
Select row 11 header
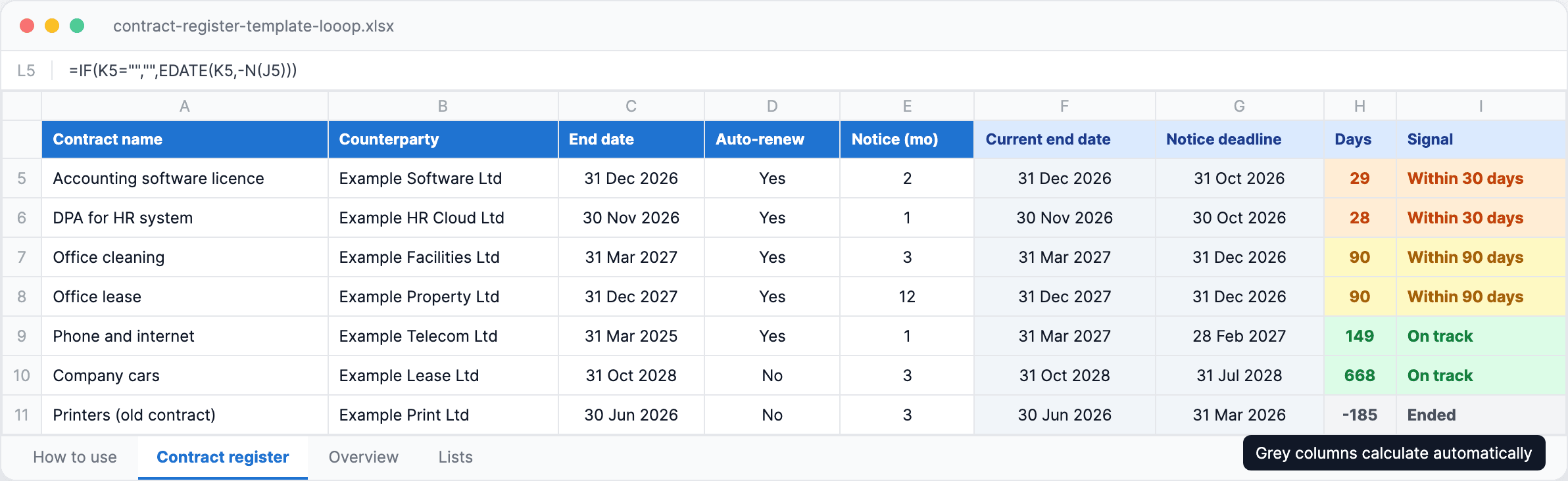click(22, 415)
